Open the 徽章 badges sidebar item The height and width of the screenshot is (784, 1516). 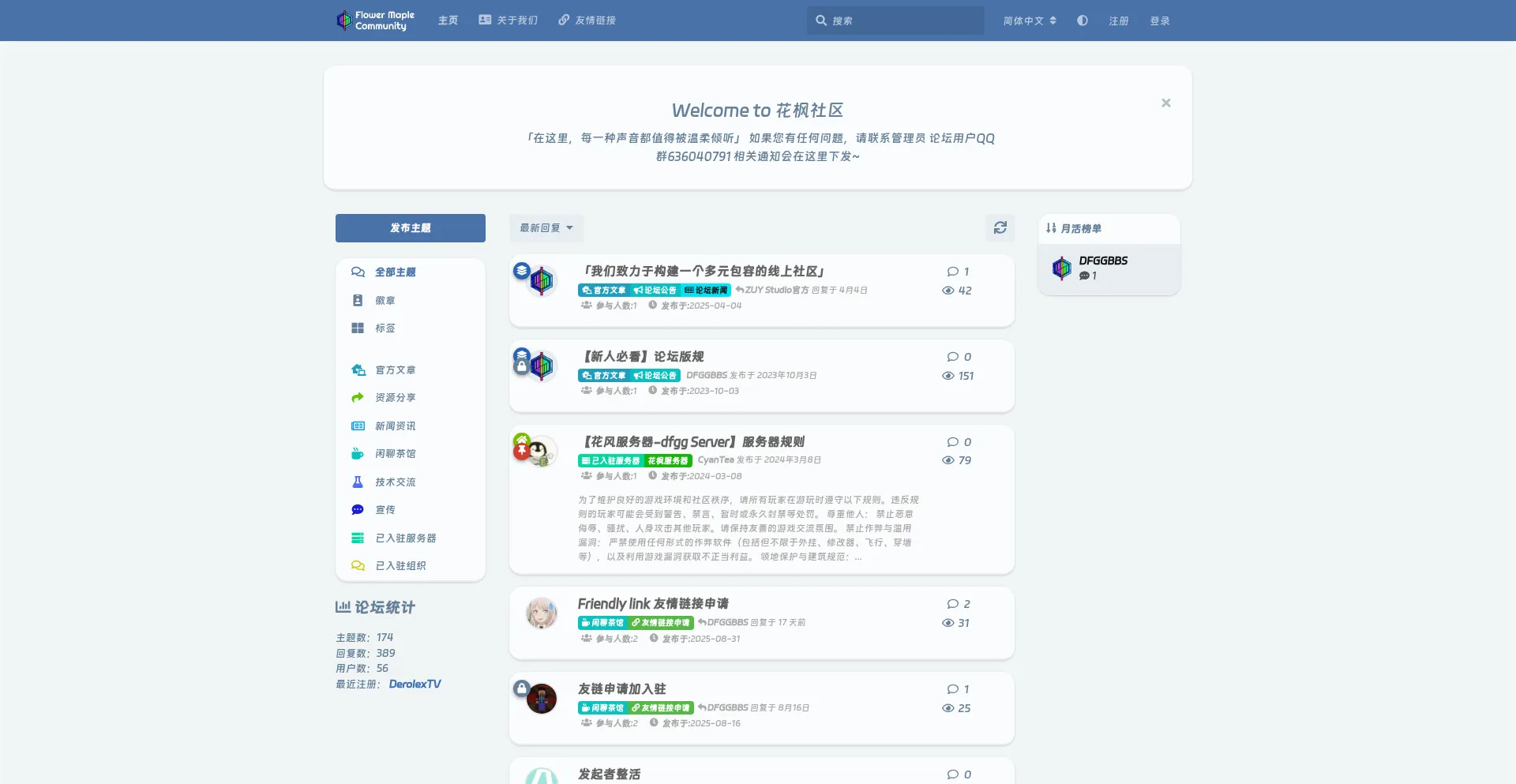coord(385,301)
